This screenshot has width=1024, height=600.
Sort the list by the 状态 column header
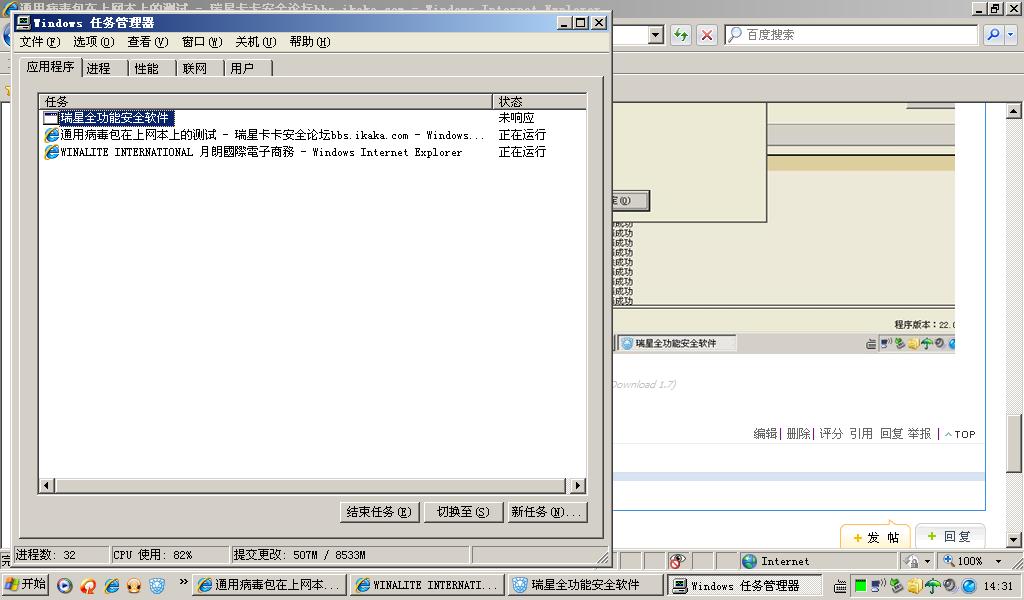(539, 101)
